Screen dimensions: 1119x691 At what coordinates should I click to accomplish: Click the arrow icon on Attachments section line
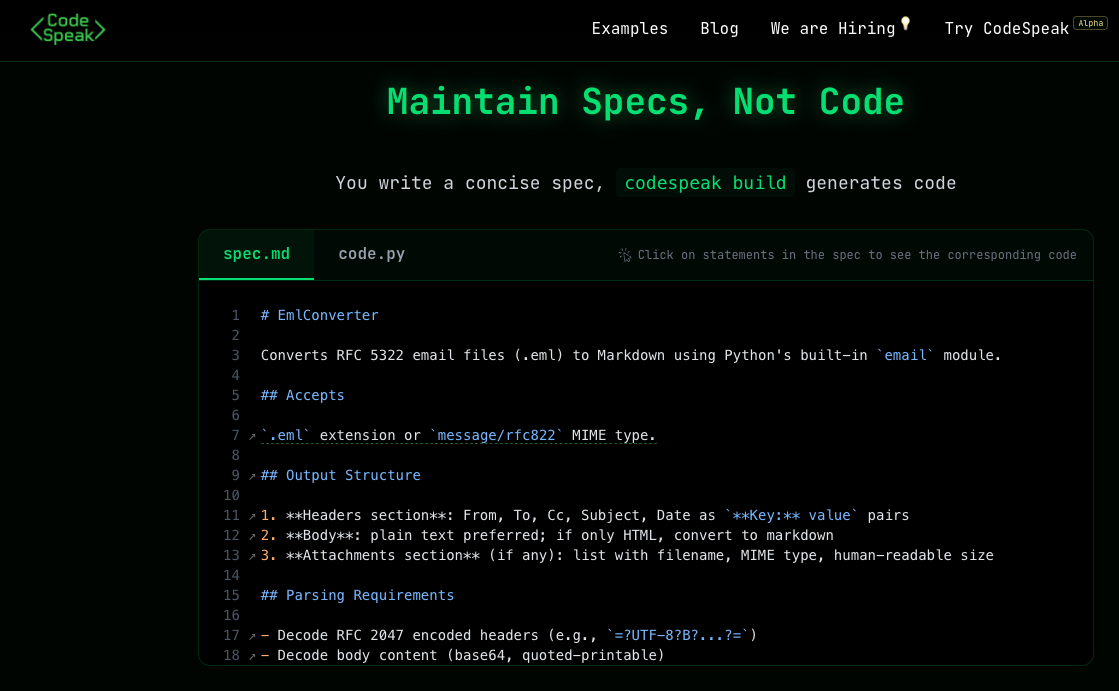coord(252,556)
